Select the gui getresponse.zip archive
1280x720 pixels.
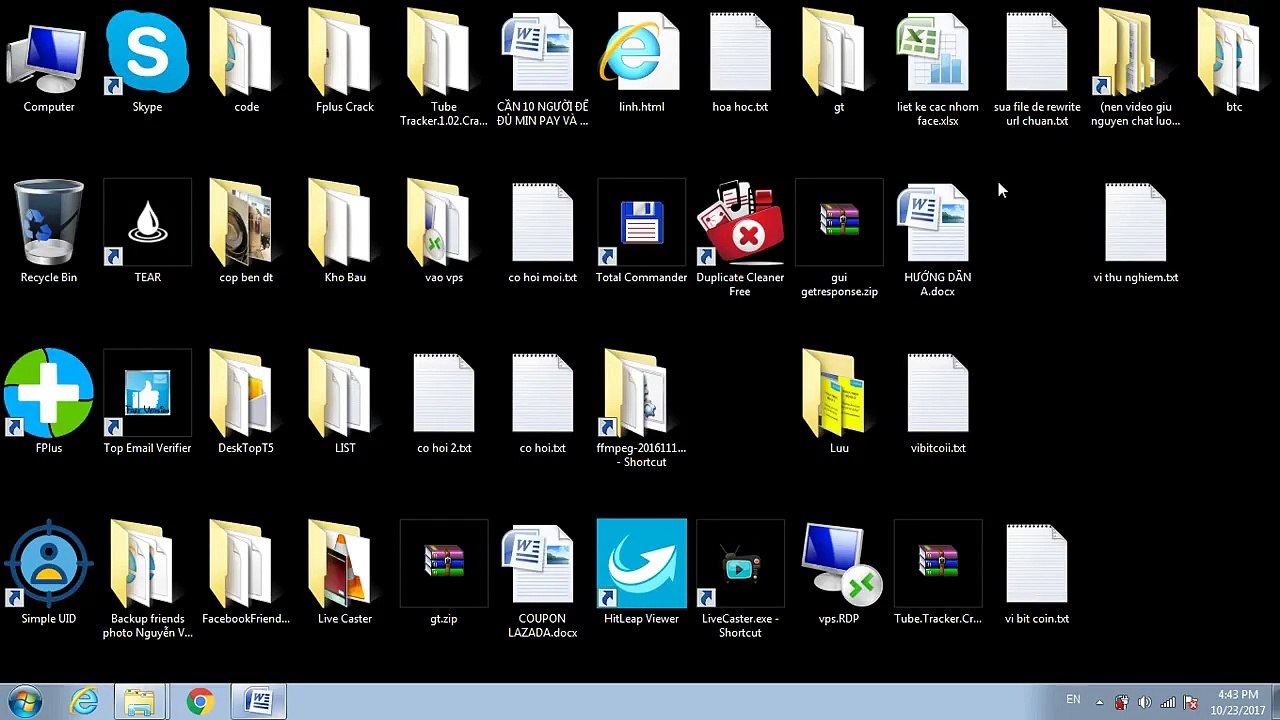click(839, 239)
